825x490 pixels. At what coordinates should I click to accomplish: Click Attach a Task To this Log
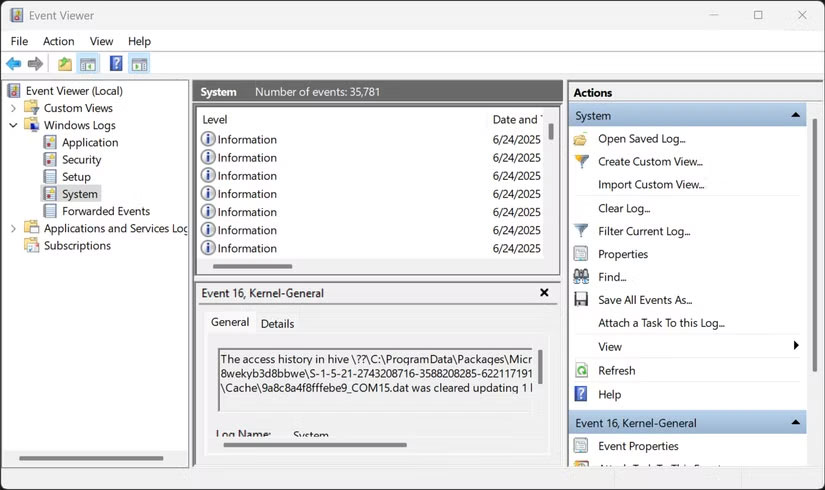point(661,323)
